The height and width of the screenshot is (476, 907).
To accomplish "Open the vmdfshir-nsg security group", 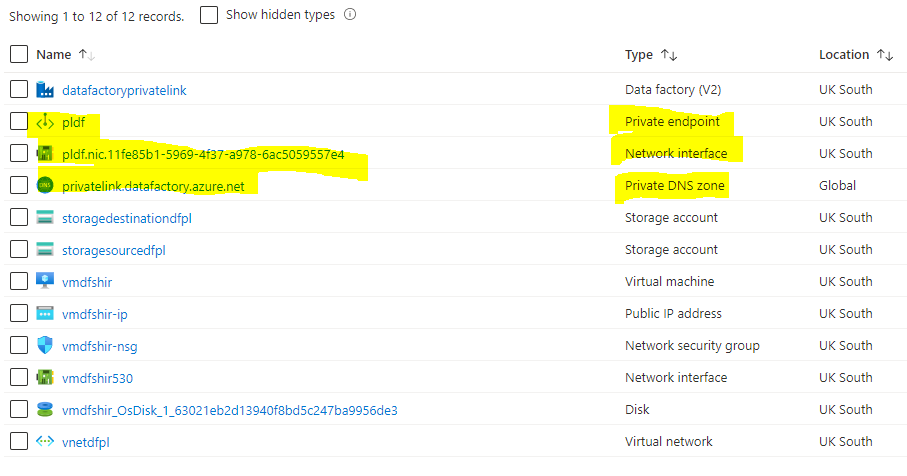I will tap(99, 346).
